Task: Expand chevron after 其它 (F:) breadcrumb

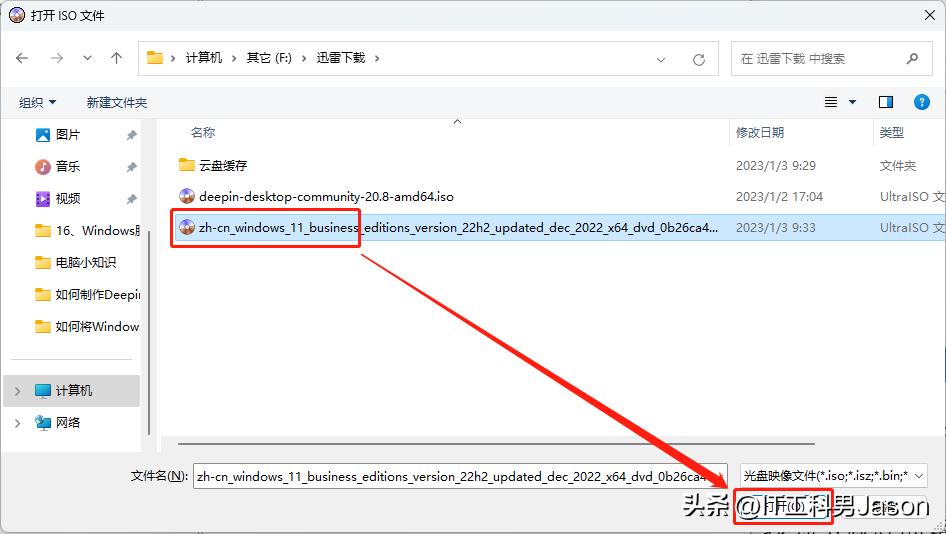Action: click(303, 59)
